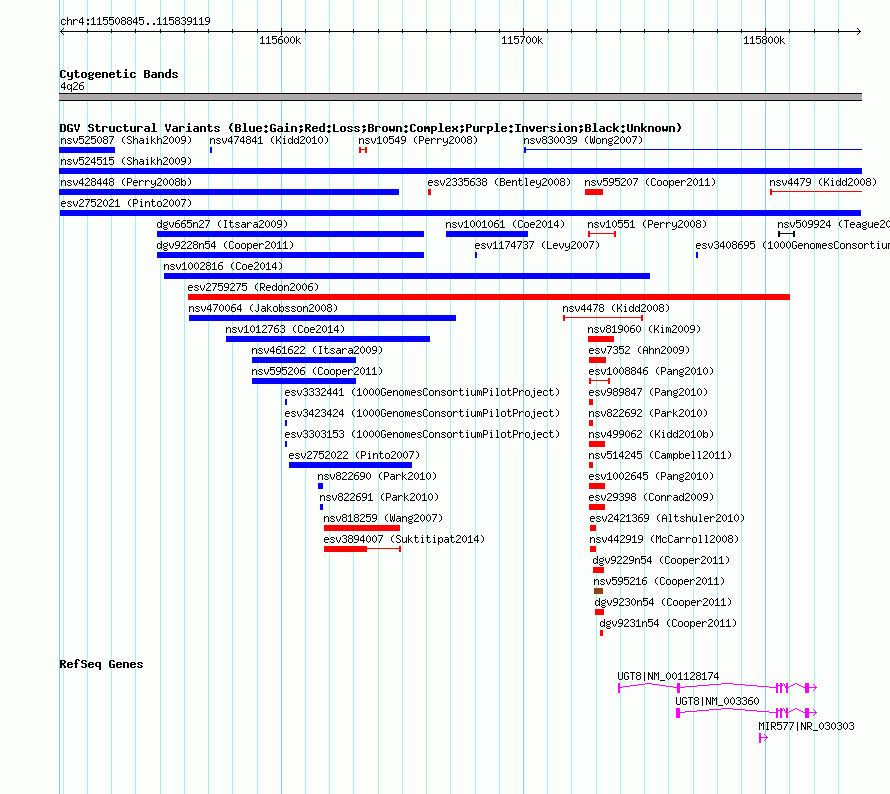
Task: Click the esv1002645 (Pang2010) label
Action: (652, 476)
